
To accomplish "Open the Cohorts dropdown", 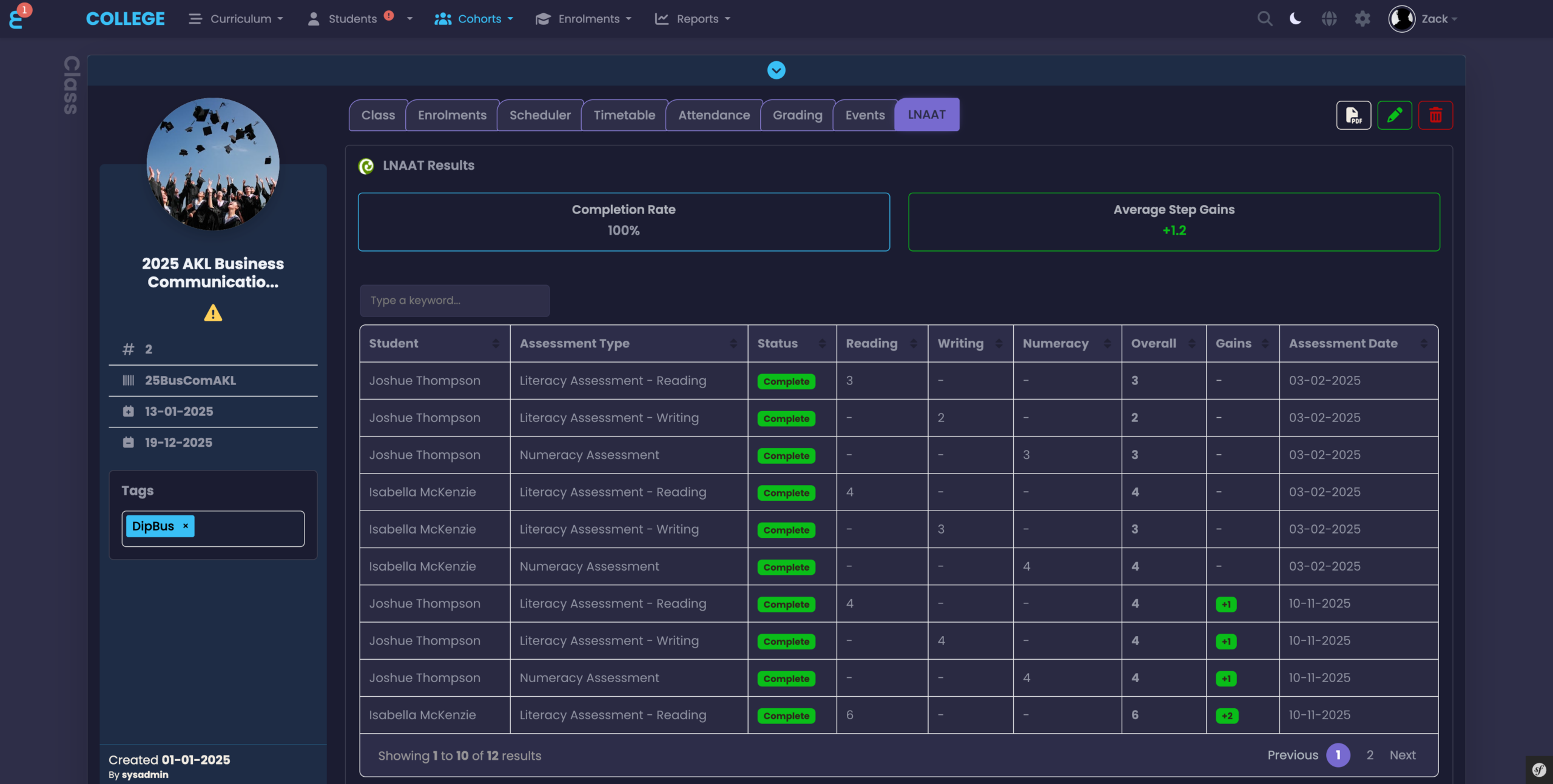I will click(x=474, y=18).
